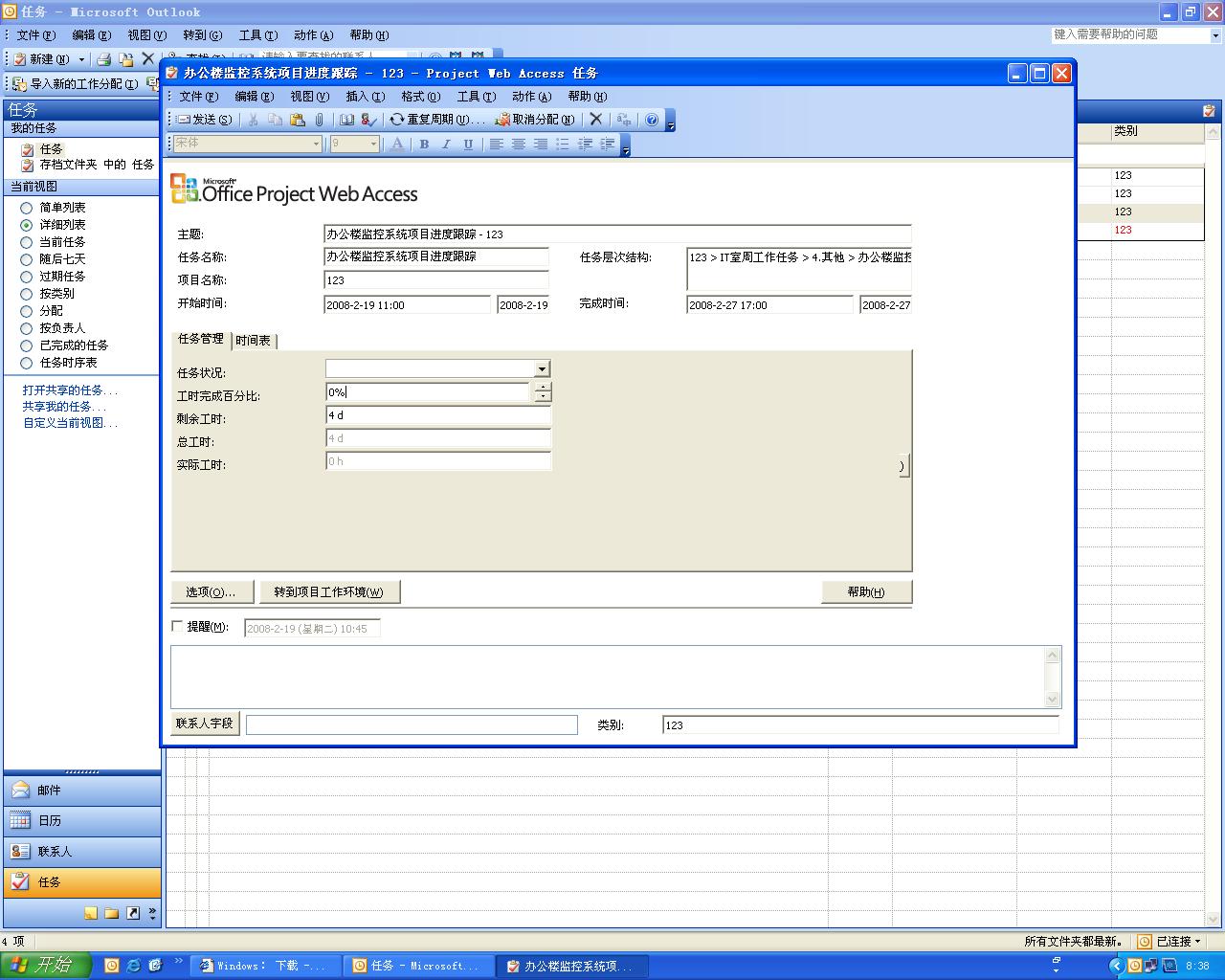Expand task toolbar options overflow arrow
The image size is (1225, 980).
tap(671, 121)
